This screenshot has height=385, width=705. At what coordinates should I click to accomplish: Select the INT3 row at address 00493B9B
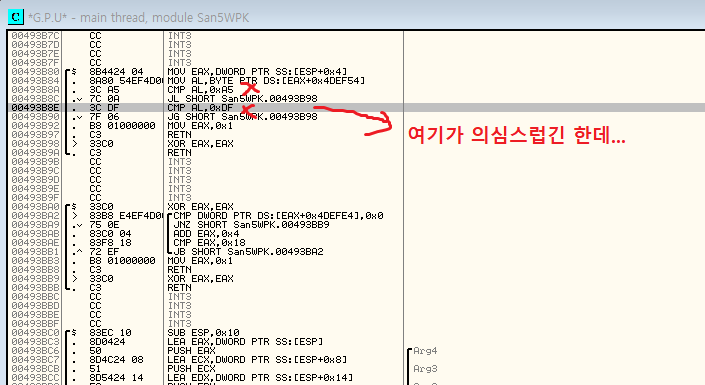[x=179, y=161]
